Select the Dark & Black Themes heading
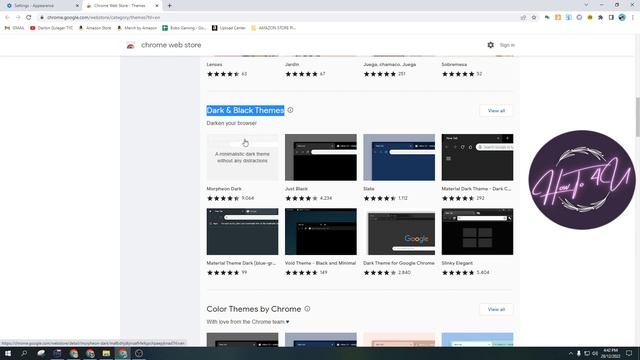Viewport: 640px width, 360px height. point(245,110)
